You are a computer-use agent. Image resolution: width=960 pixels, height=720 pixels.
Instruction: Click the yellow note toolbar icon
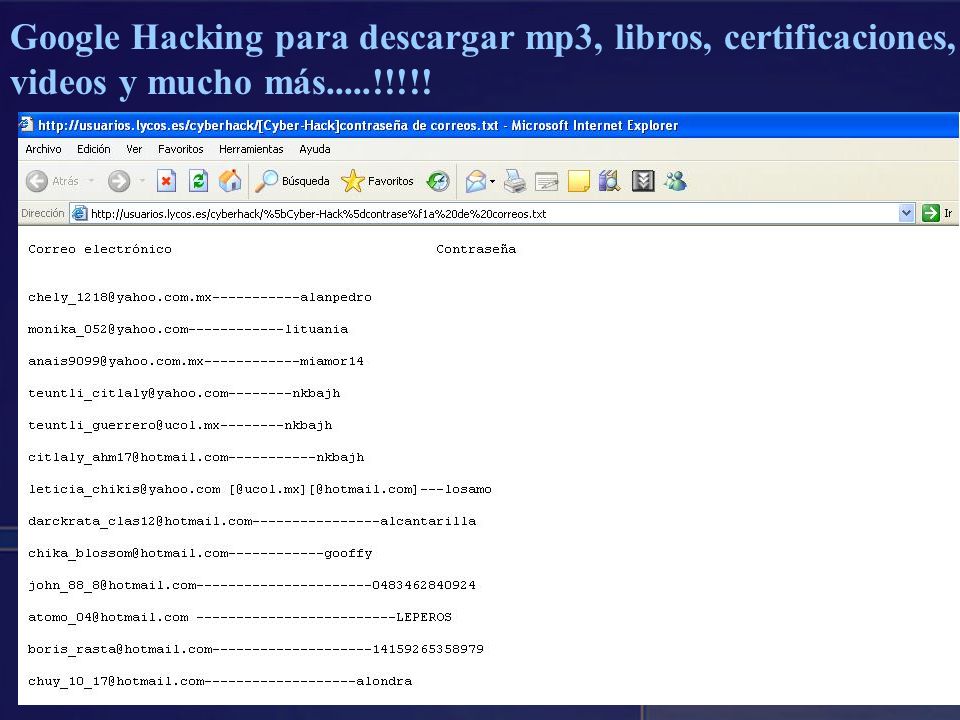tap(579, 181)
